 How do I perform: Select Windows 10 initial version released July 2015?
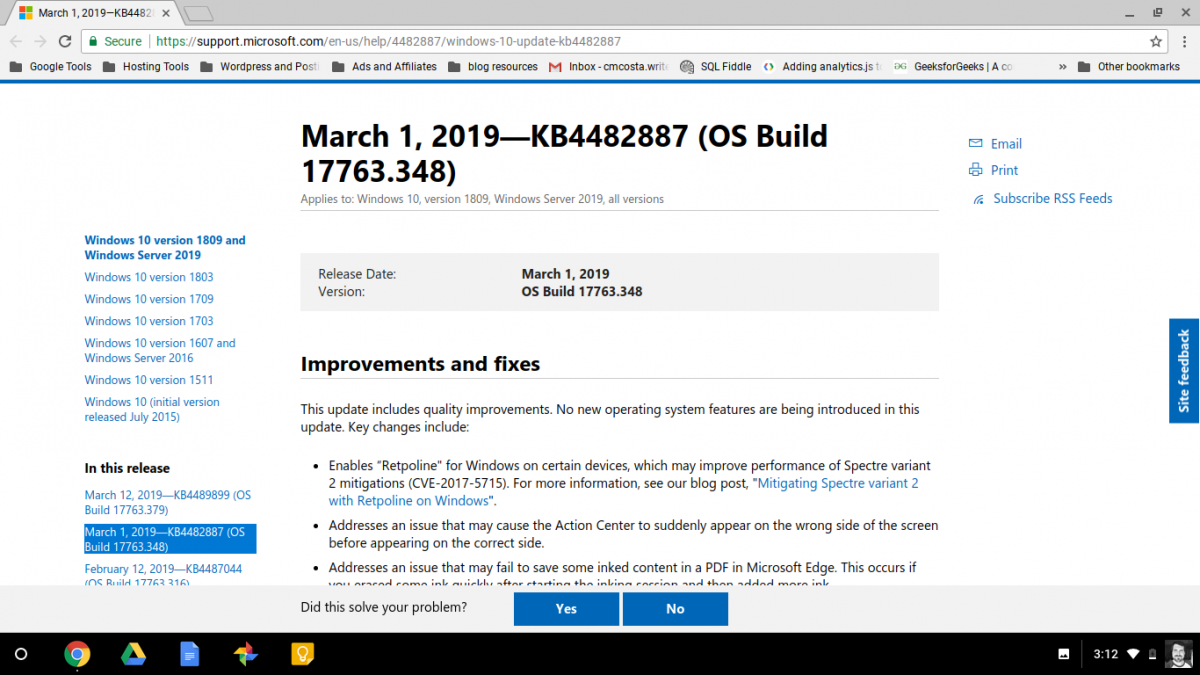click(152, 409)
